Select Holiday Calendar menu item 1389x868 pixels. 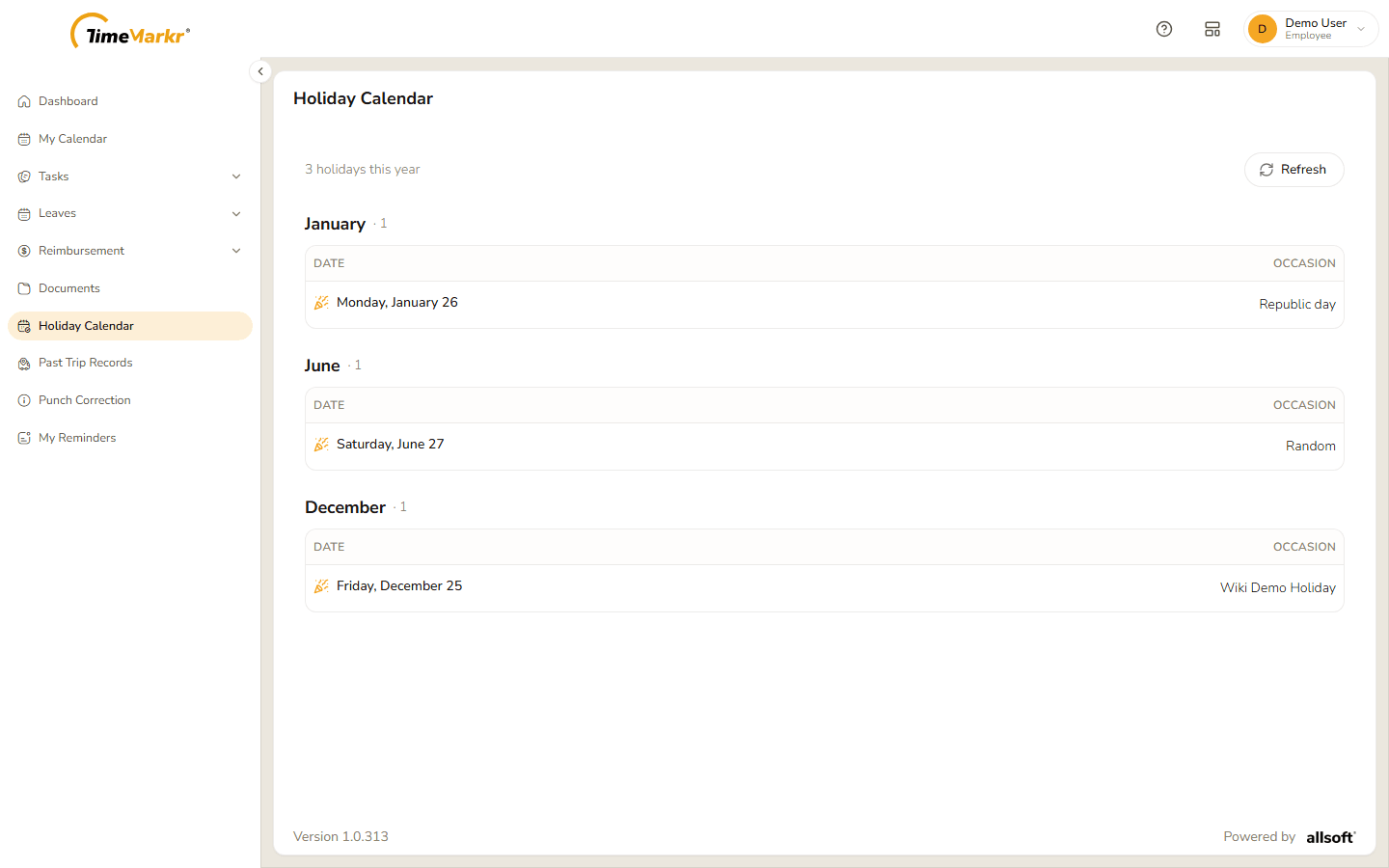130,326
